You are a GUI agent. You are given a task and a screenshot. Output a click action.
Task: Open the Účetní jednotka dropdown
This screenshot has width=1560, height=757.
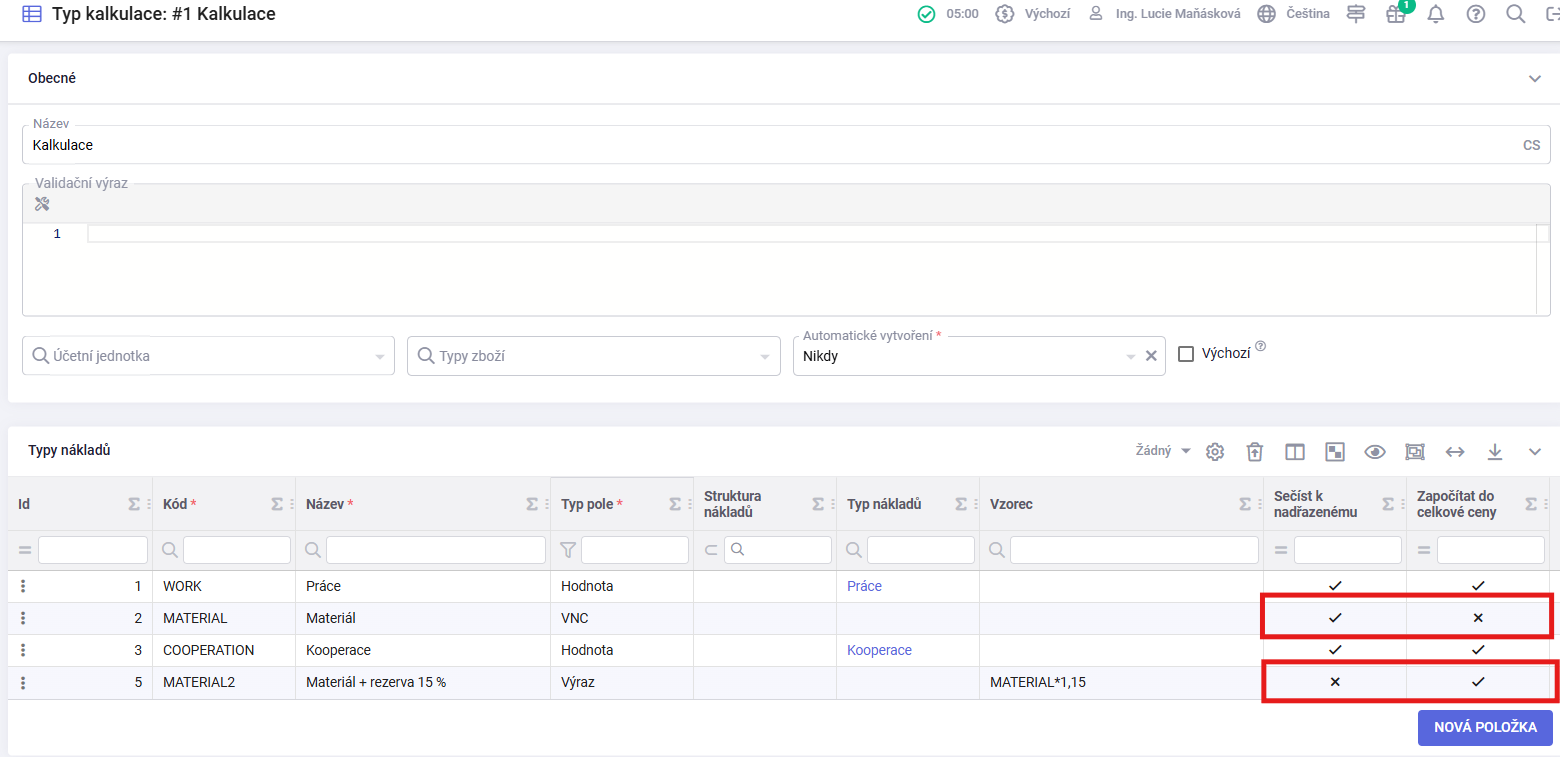point(208,356)
